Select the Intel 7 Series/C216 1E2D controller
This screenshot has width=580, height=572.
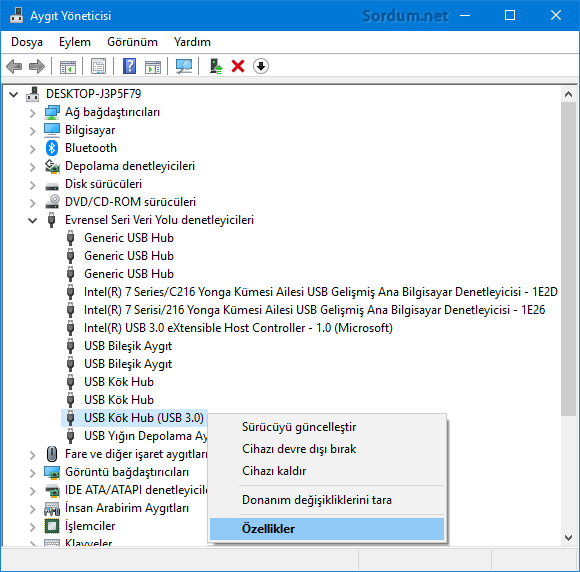click(321, 292)
